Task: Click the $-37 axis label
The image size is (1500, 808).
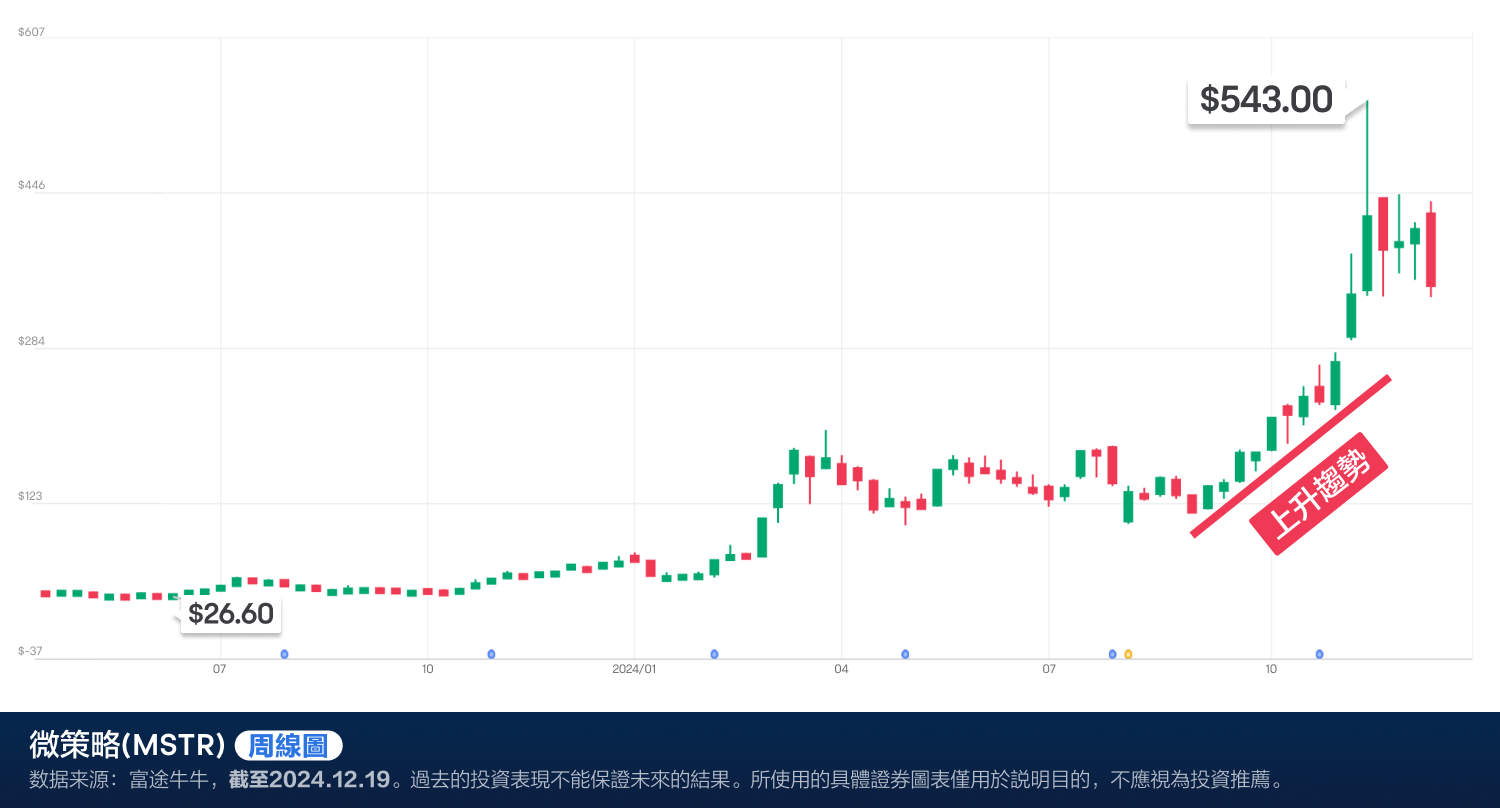Action: (29, 650)
